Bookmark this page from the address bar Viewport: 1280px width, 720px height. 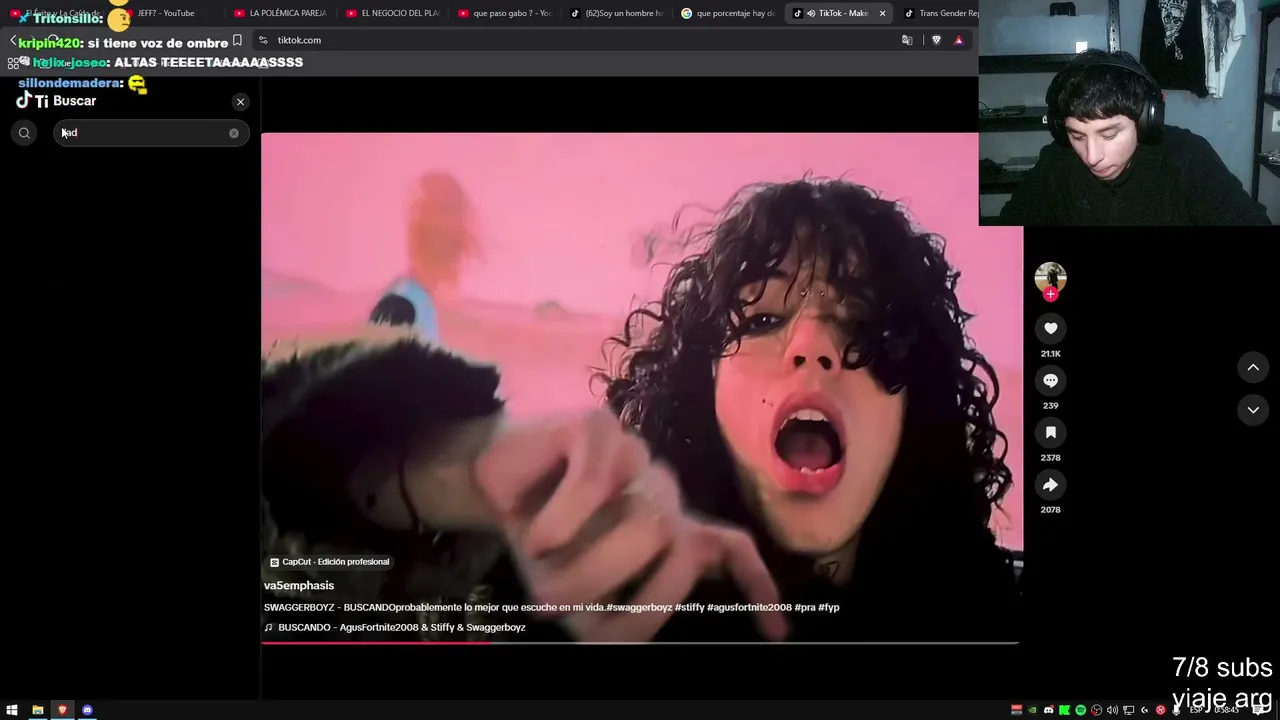tap(237, 40)
